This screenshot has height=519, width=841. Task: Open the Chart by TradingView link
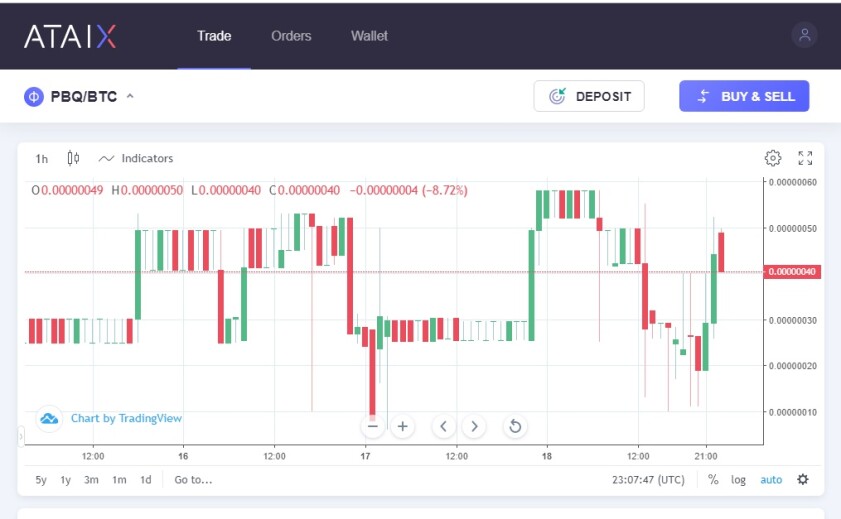pyautogui.click(x=127, y=418)
